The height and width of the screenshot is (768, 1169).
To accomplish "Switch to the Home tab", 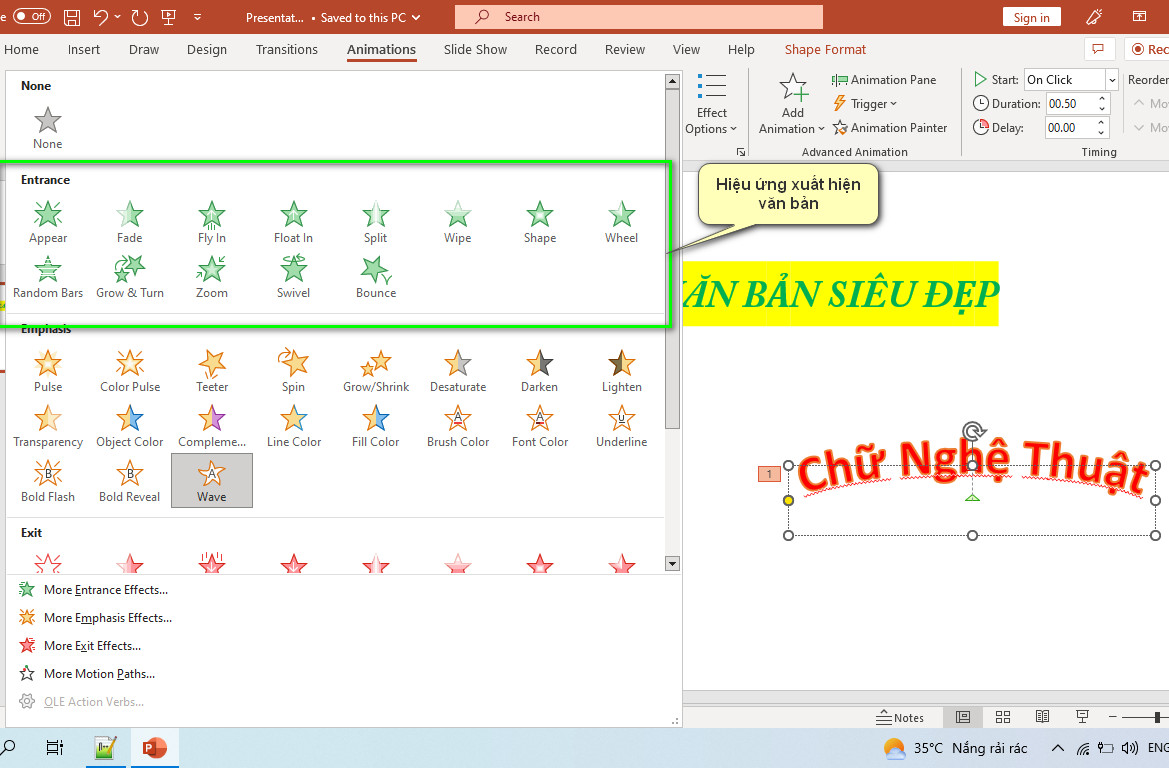I will pyautogui.click(x=22, y=49).
